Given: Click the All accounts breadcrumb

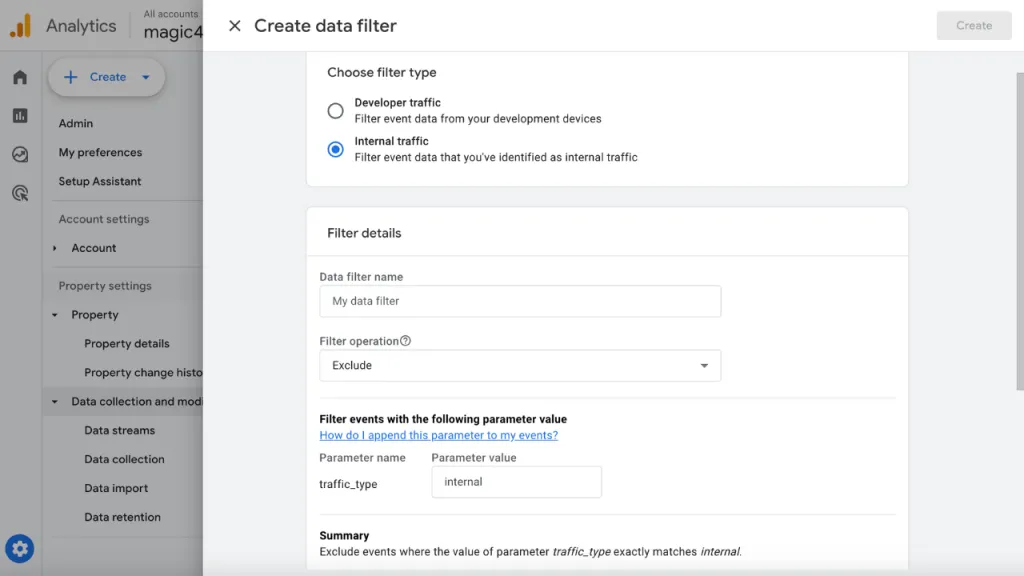Looking at the screenshot, I should pyautogui.click(x=170, y=14).
